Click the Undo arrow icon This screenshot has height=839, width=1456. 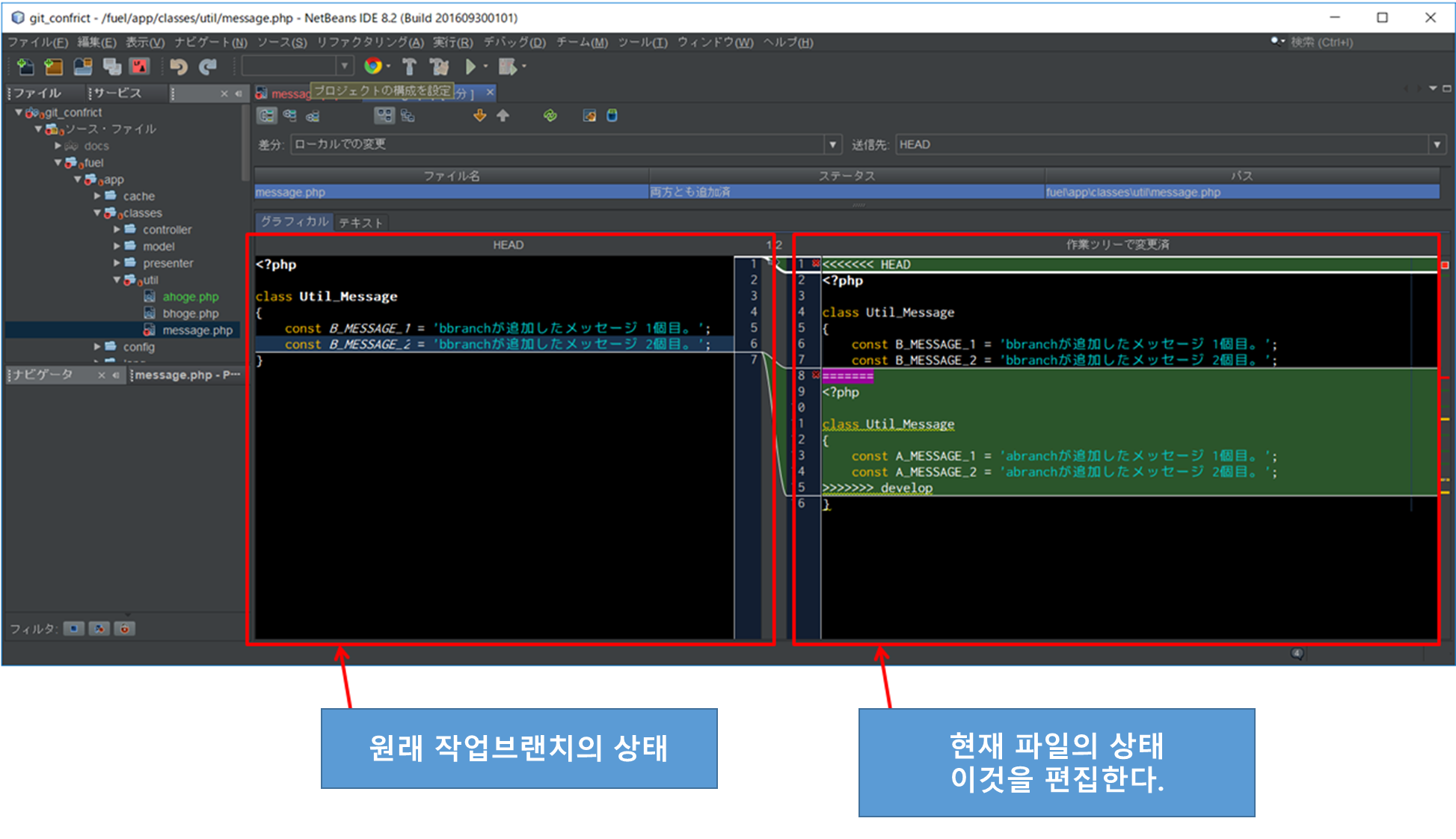[178, 67]
